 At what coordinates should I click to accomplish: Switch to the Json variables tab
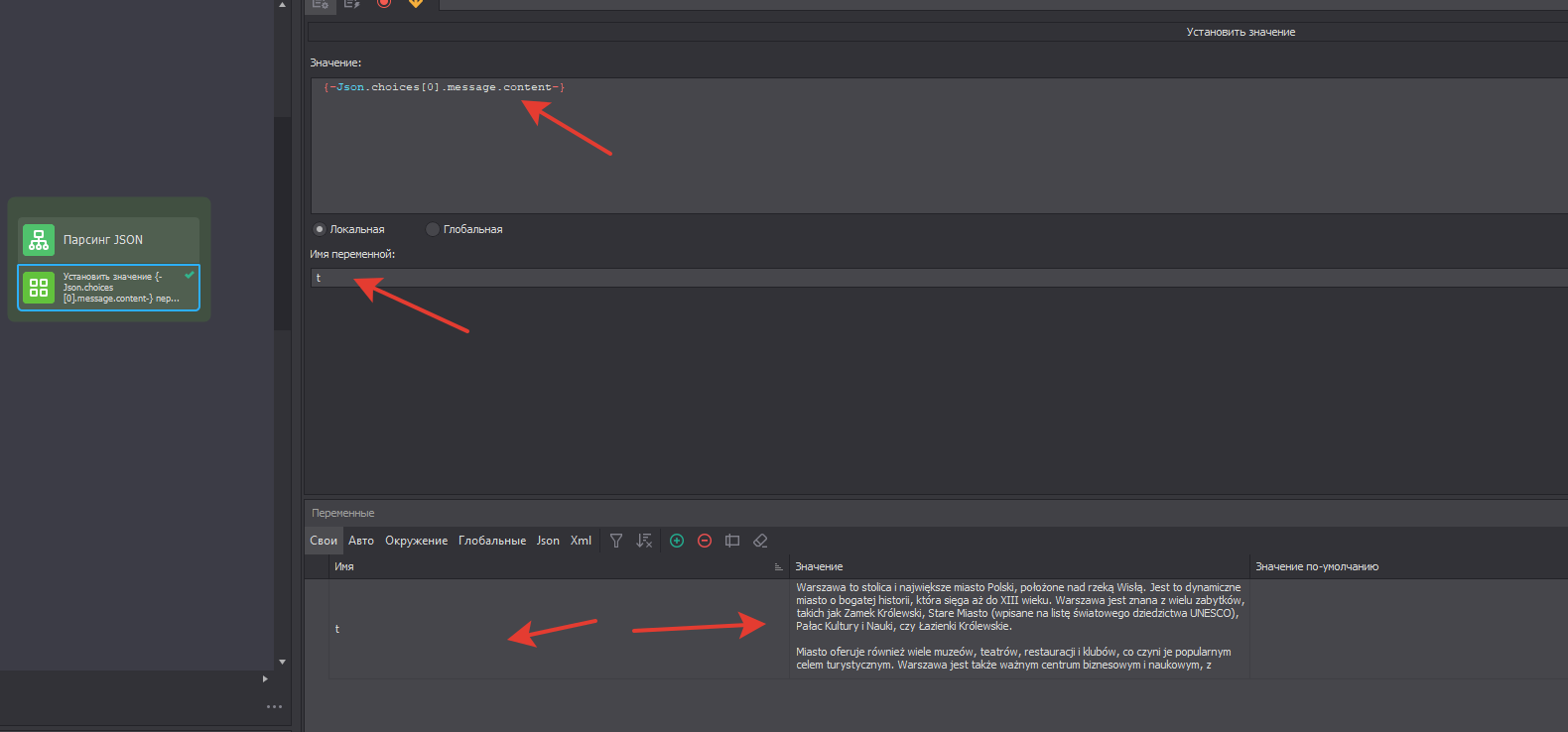(x=548, y=541)
